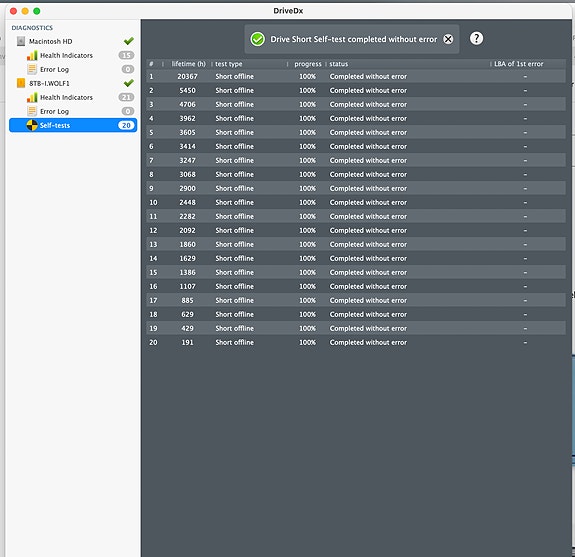Viewport: 575px width, 557px height.
Task: Select the Self-tests sidebar item
Action: (73, 125)
